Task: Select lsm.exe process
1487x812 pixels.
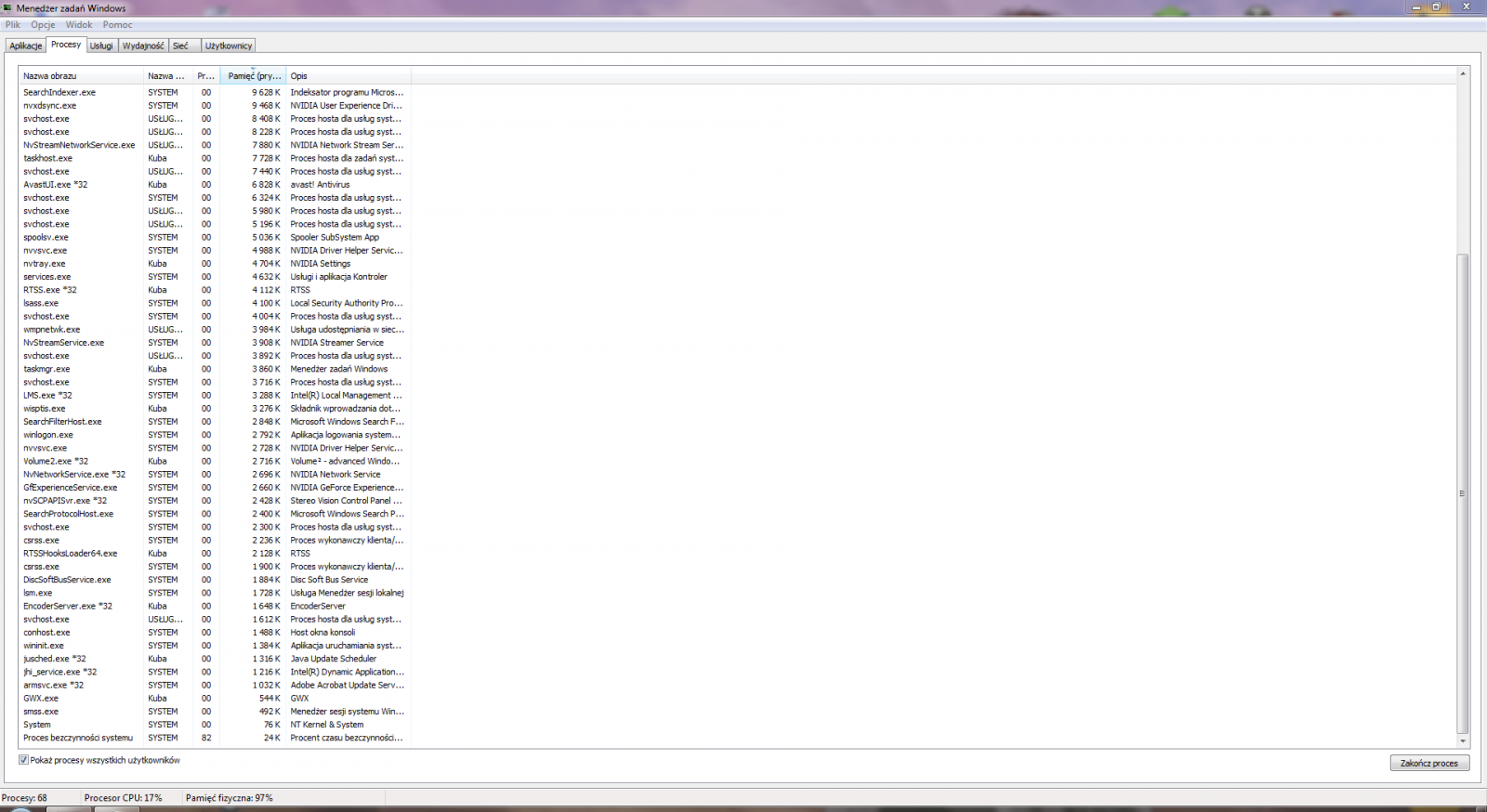Action: (x=214, y=593)
